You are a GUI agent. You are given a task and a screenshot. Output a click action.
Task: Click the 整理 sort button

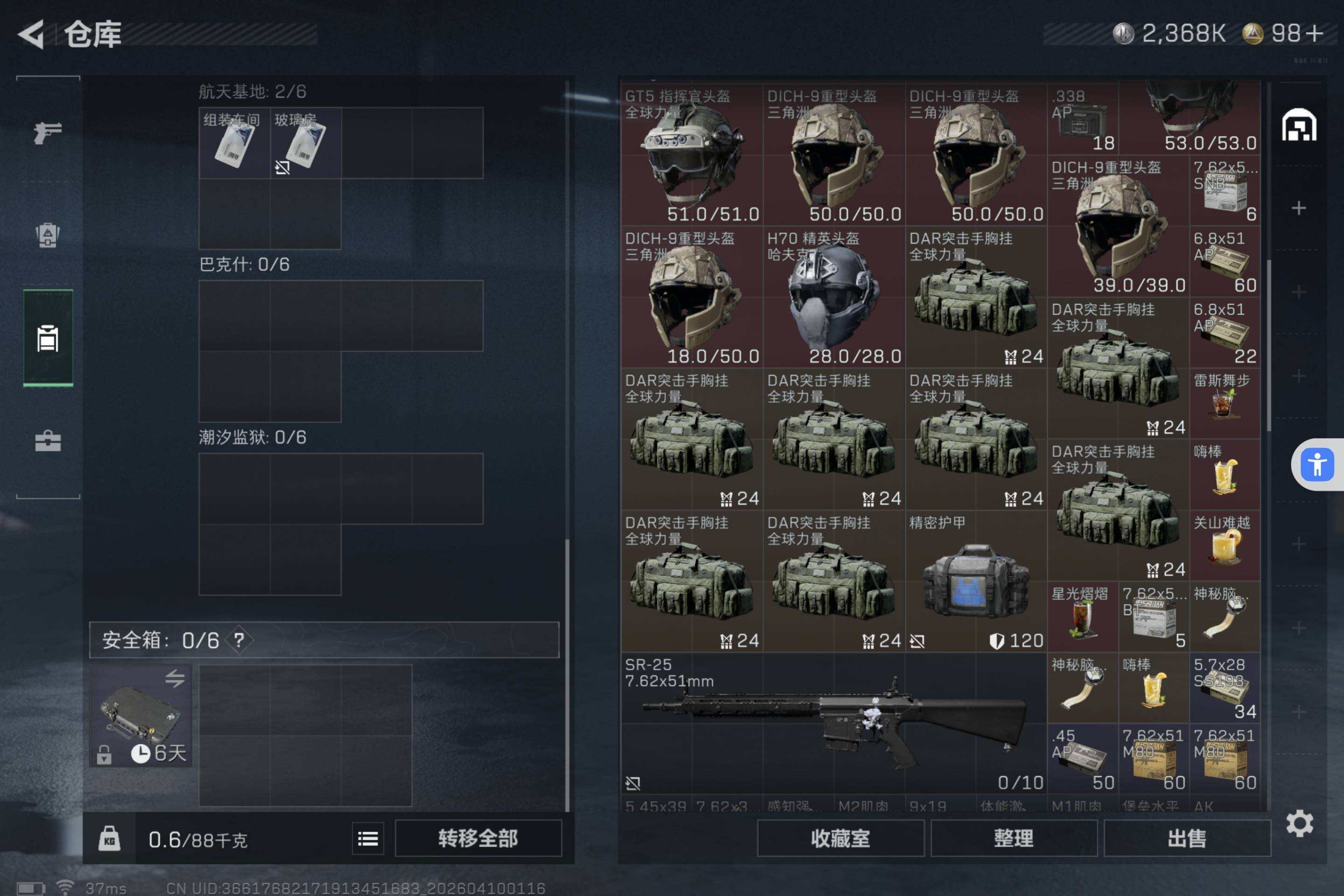(x=1014, y=838)
